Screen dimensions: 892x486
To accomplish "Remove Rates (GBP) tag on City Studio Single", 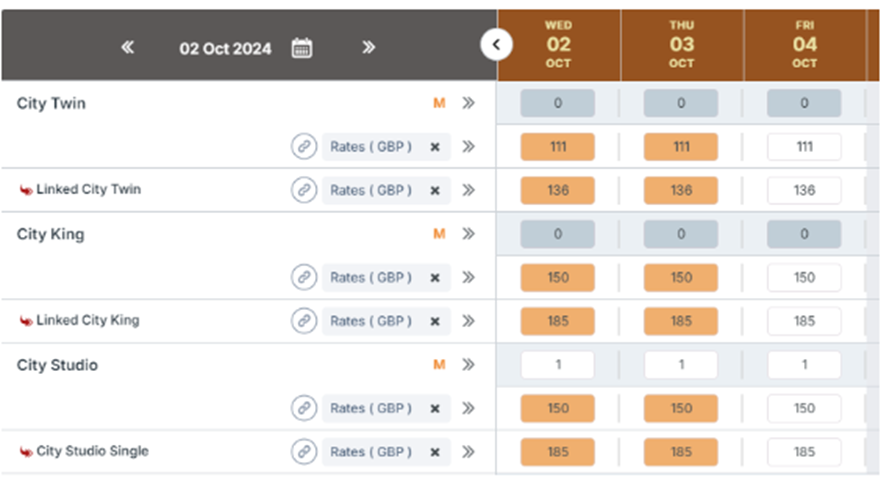I will (435, 452).
